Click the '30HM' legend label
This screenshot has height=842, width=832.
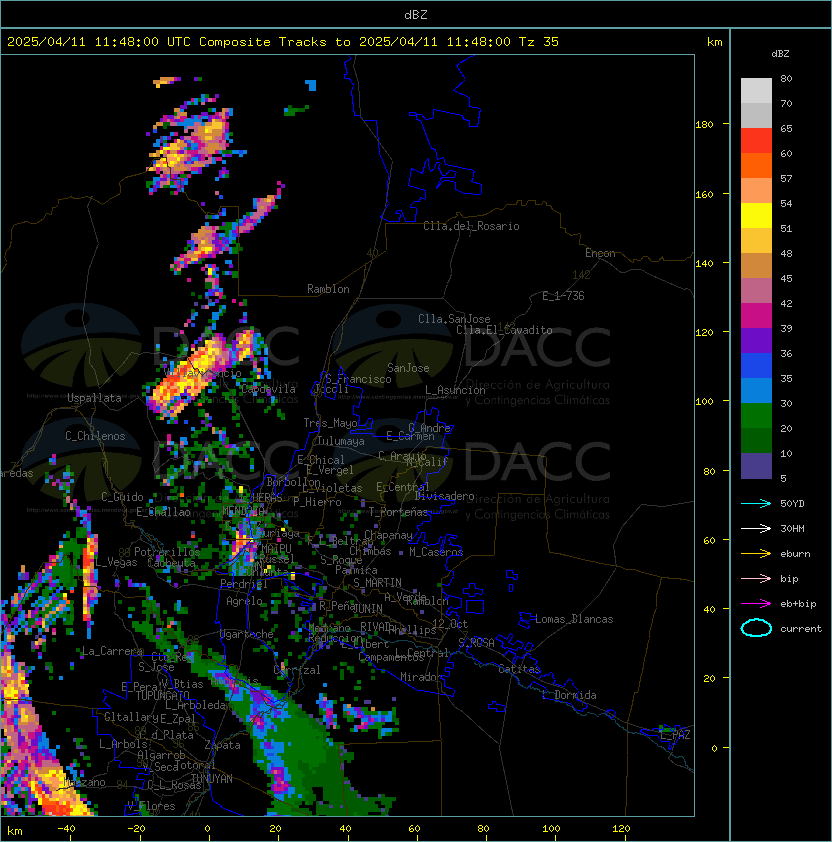pyautogui.click(x=792, y=528)
